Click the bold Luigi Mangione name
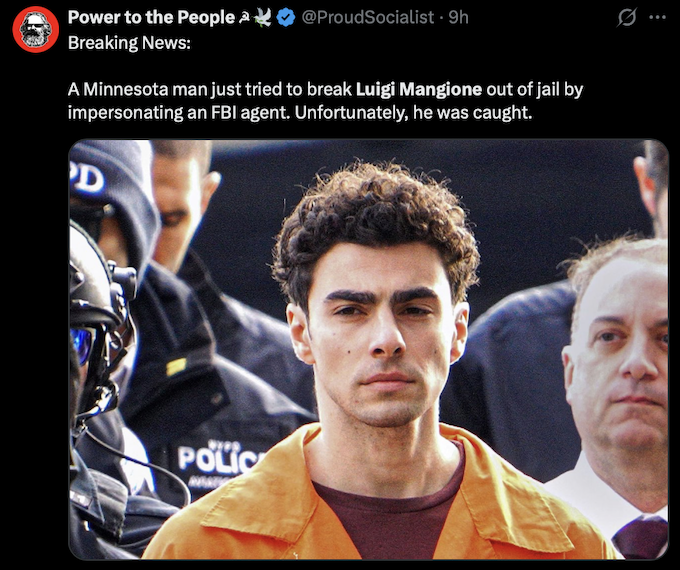This screenshot has height=570, width=680. (418, 89)
